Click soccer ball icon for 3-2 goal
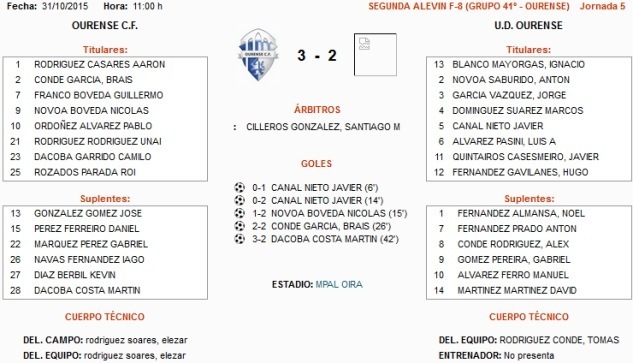 click(239, 239)
